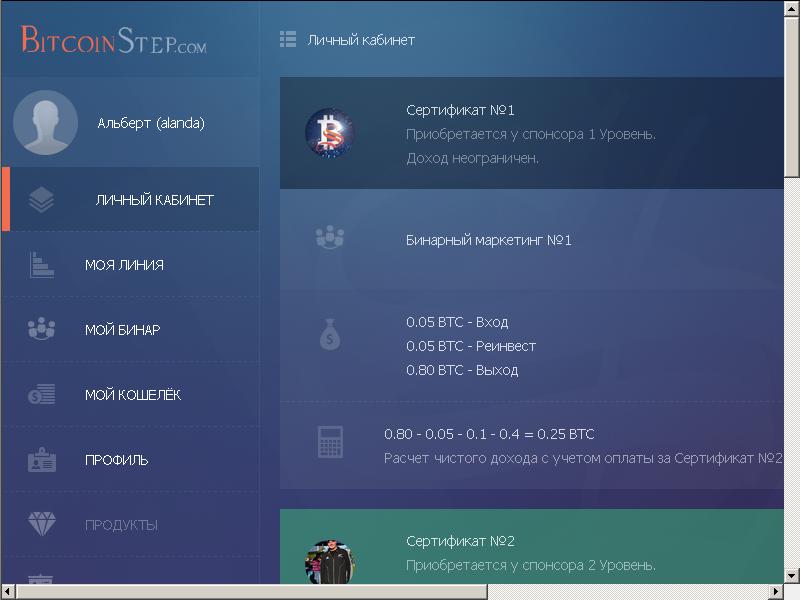
Task: Click the user avatar for Альберт
Action: 45,122
